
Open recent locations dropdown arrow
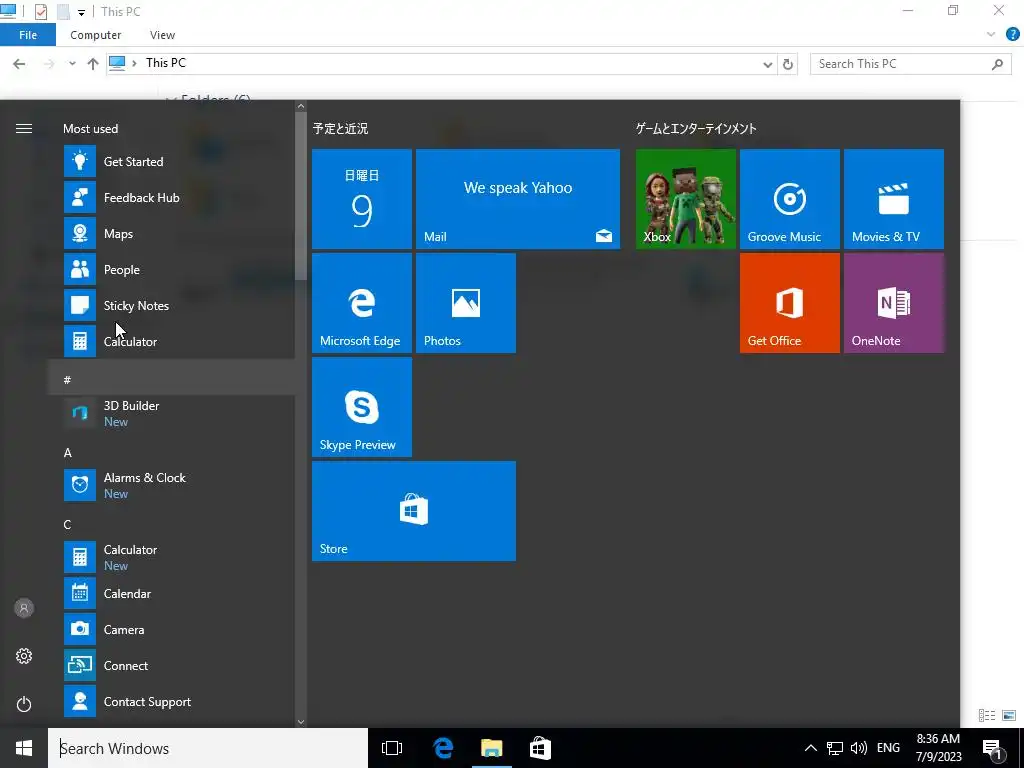click(x=72, y=63)
